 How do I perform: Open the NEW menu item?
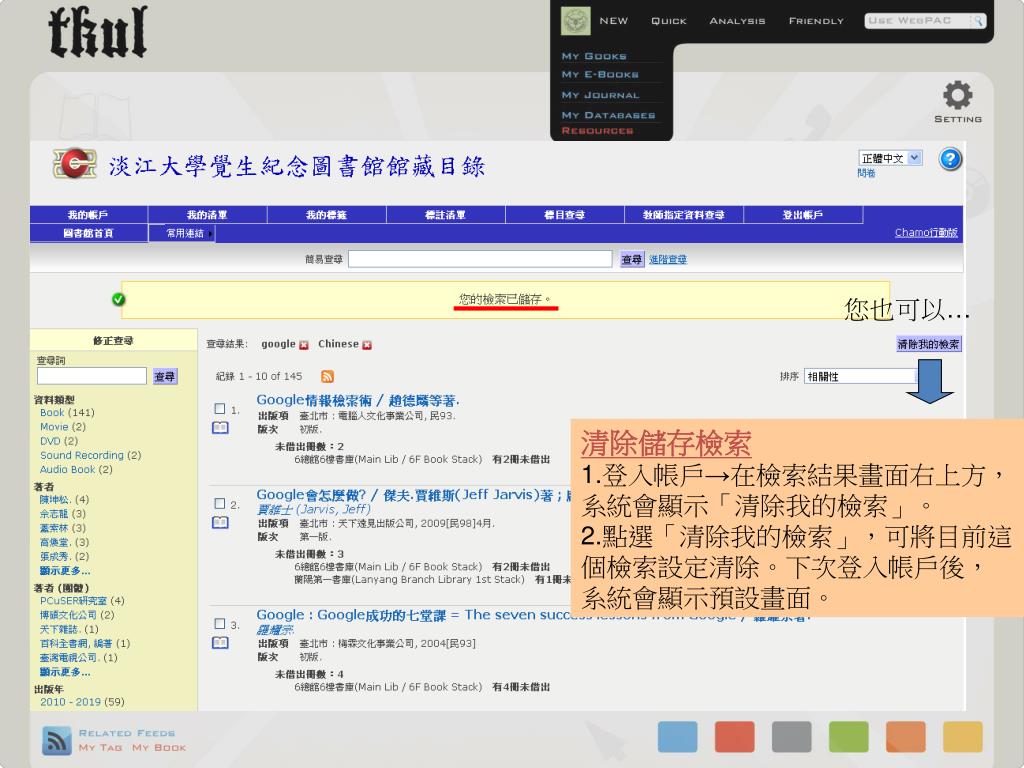(614, 21)
